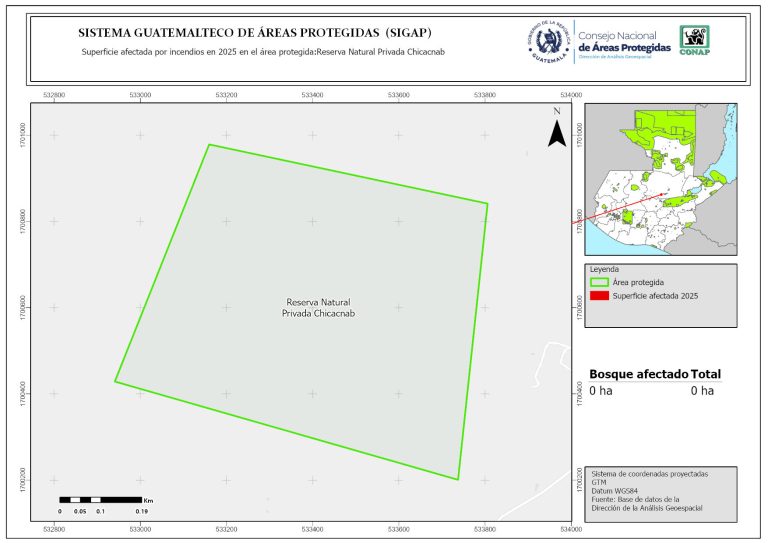Click the kilometer scale bar
Screen dimensions: 768x543
point(100,499)
